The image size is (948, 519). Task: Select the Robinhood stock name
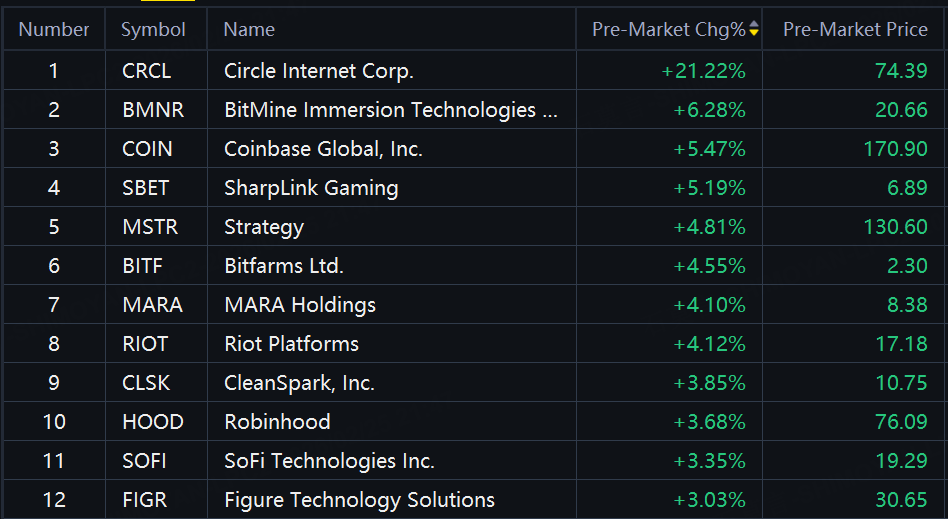[x=277, y=422]
